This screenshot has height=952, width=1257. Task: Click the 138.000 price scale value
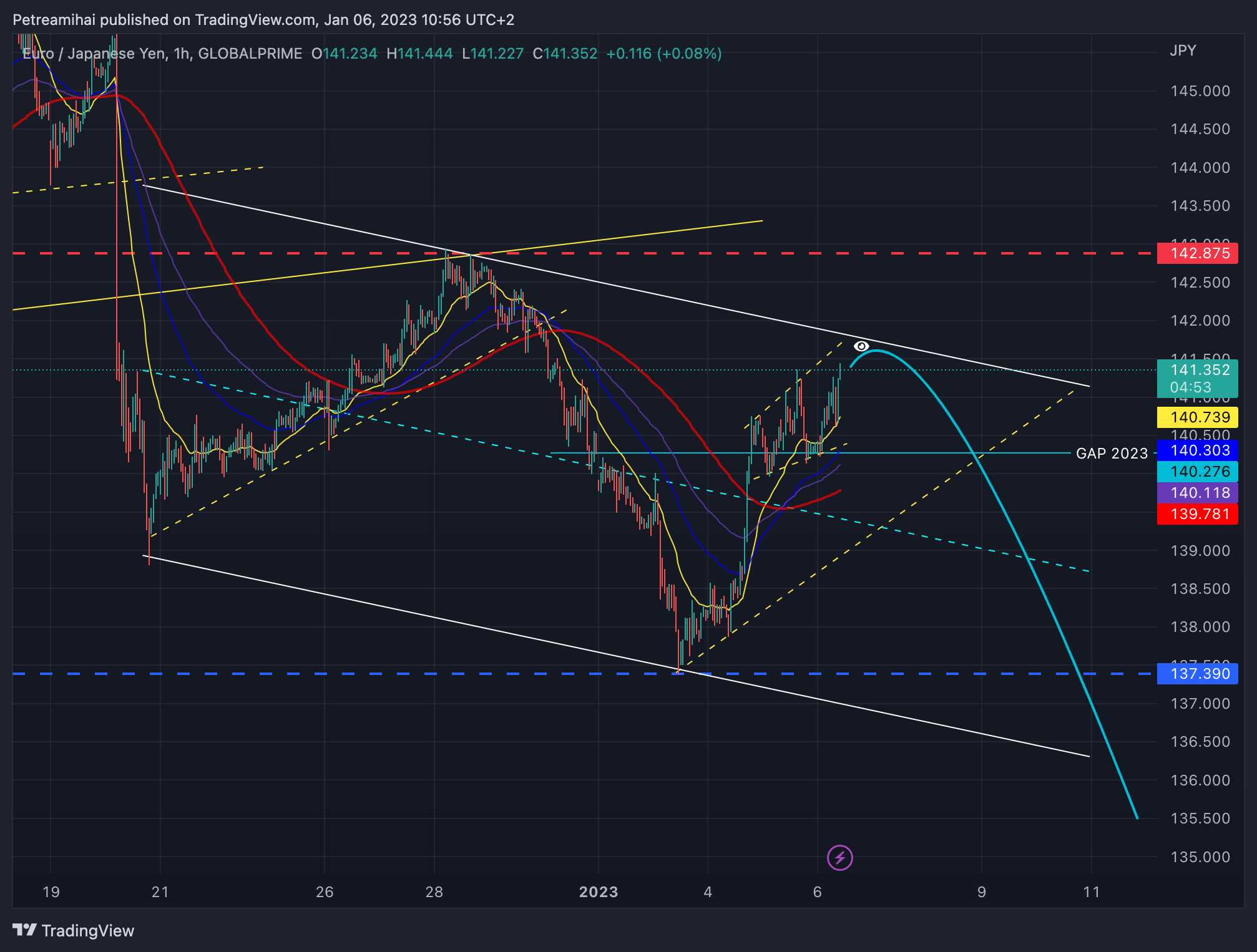pos(1200,627)
